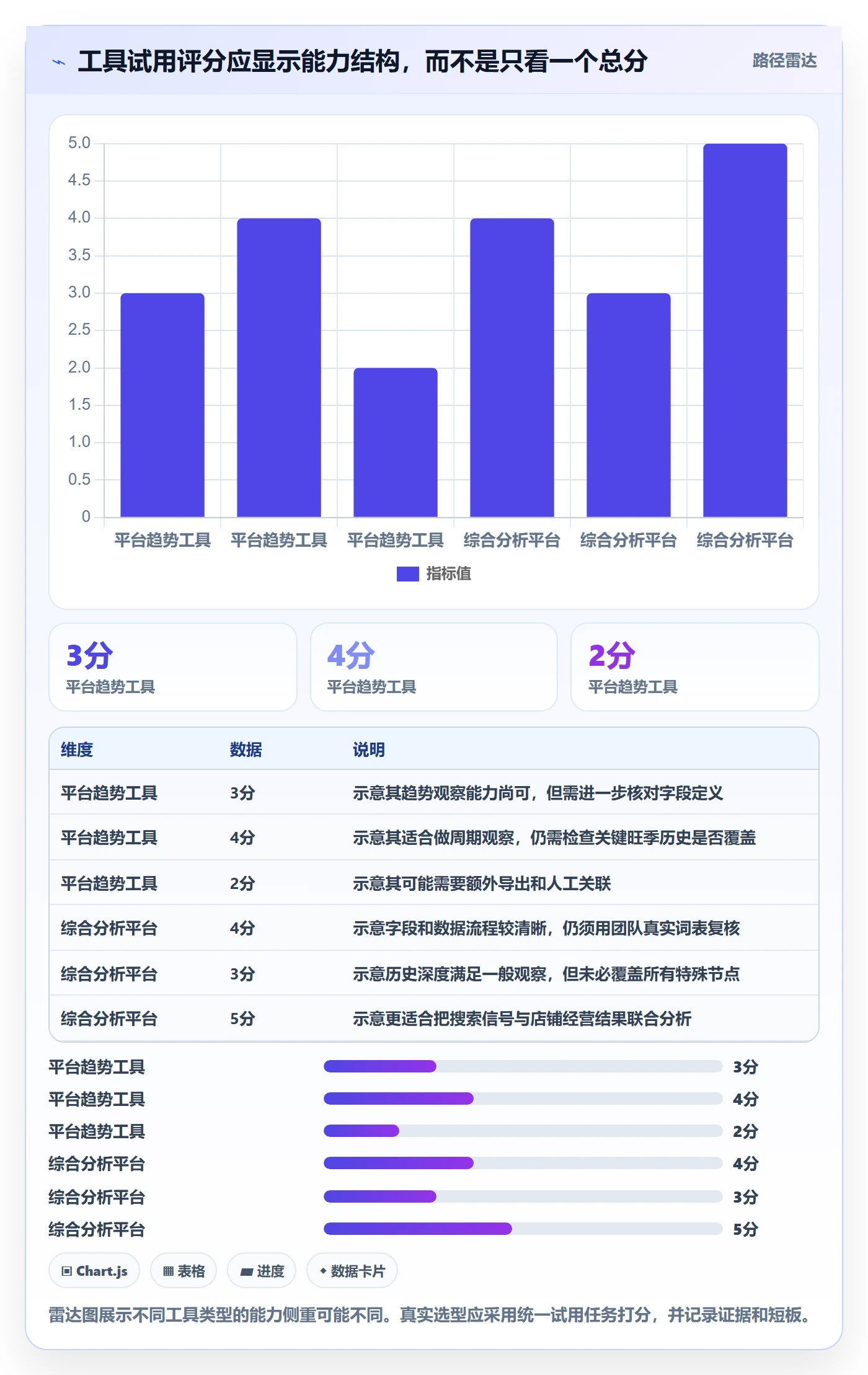This screenshot has width=868, height=1375.
Task: Select the 数据卡片 tag chip
Action: point(352,1271)
